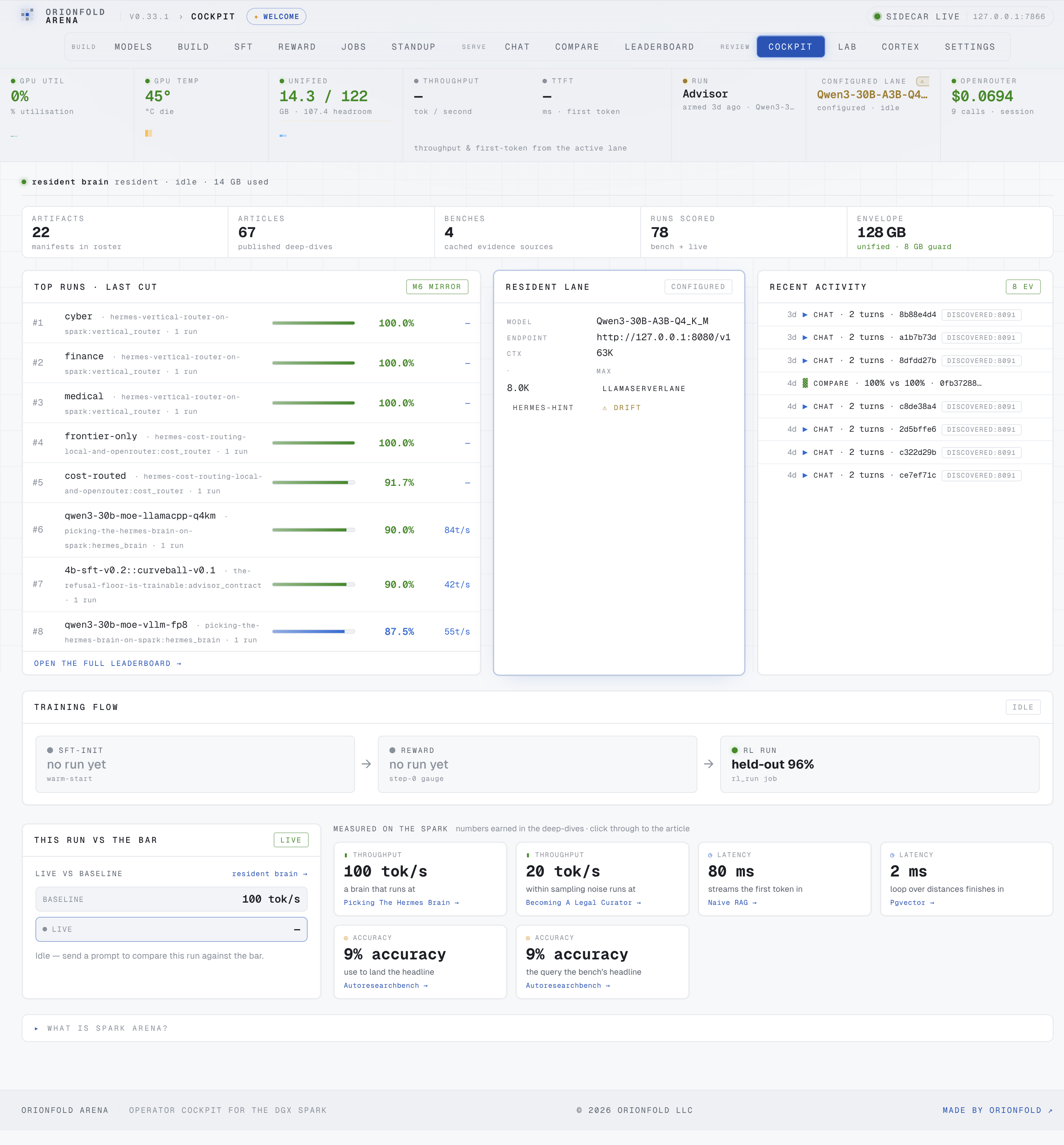This screenshot has width=1064, height=1145.
Task: Expand the 8 EV events badge
Action: [x=1023, y=287]
